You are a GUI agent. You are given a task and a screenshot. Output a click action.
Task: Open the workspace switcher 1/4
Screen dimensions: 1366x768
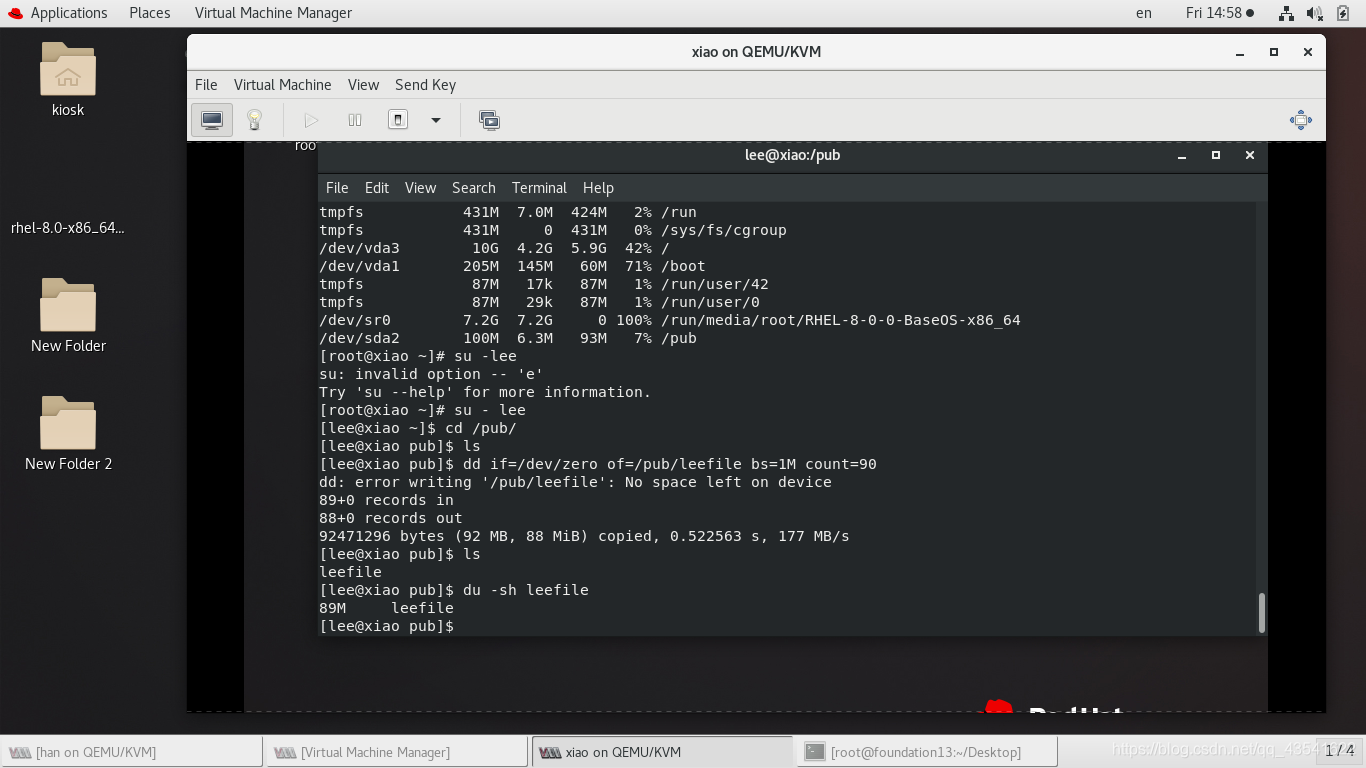[1339, 751]
